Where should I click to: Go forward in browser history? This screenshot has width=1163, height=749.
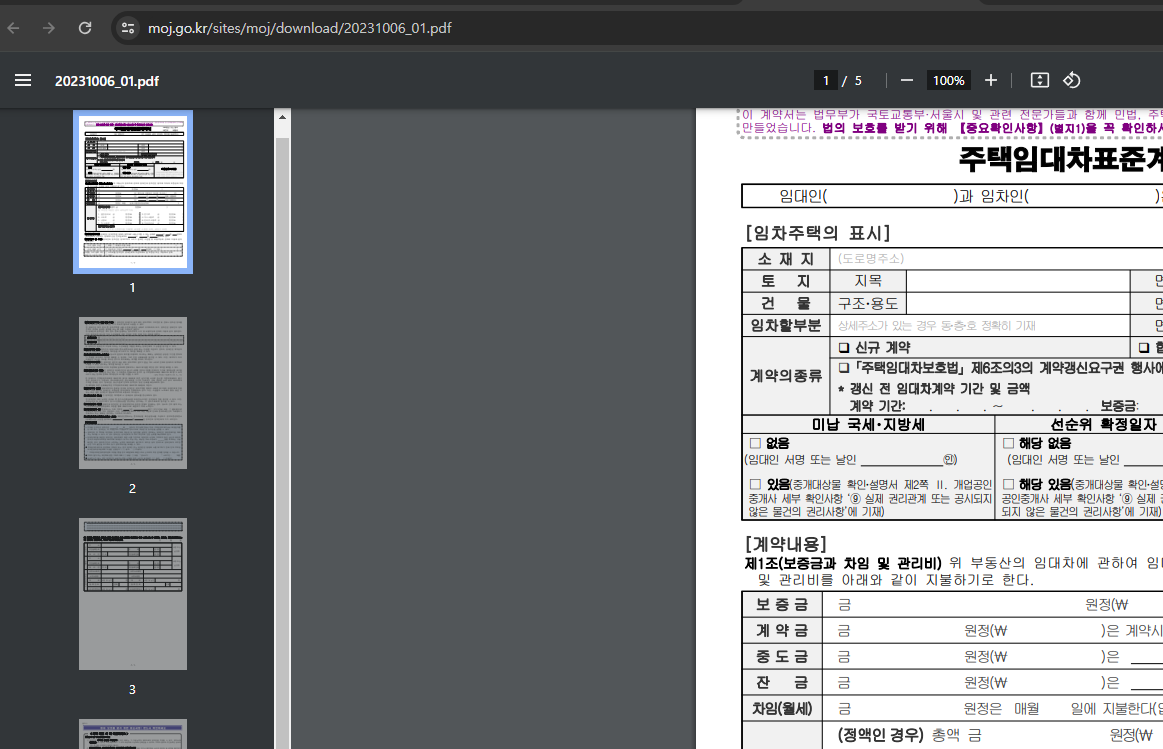click(49, 28)
